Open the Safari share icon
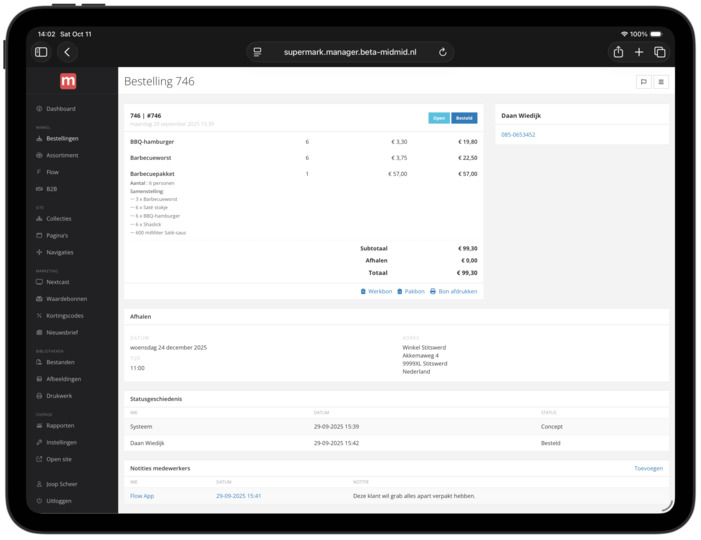The width and height of the screenshot is (701, 540). (617, 52)
